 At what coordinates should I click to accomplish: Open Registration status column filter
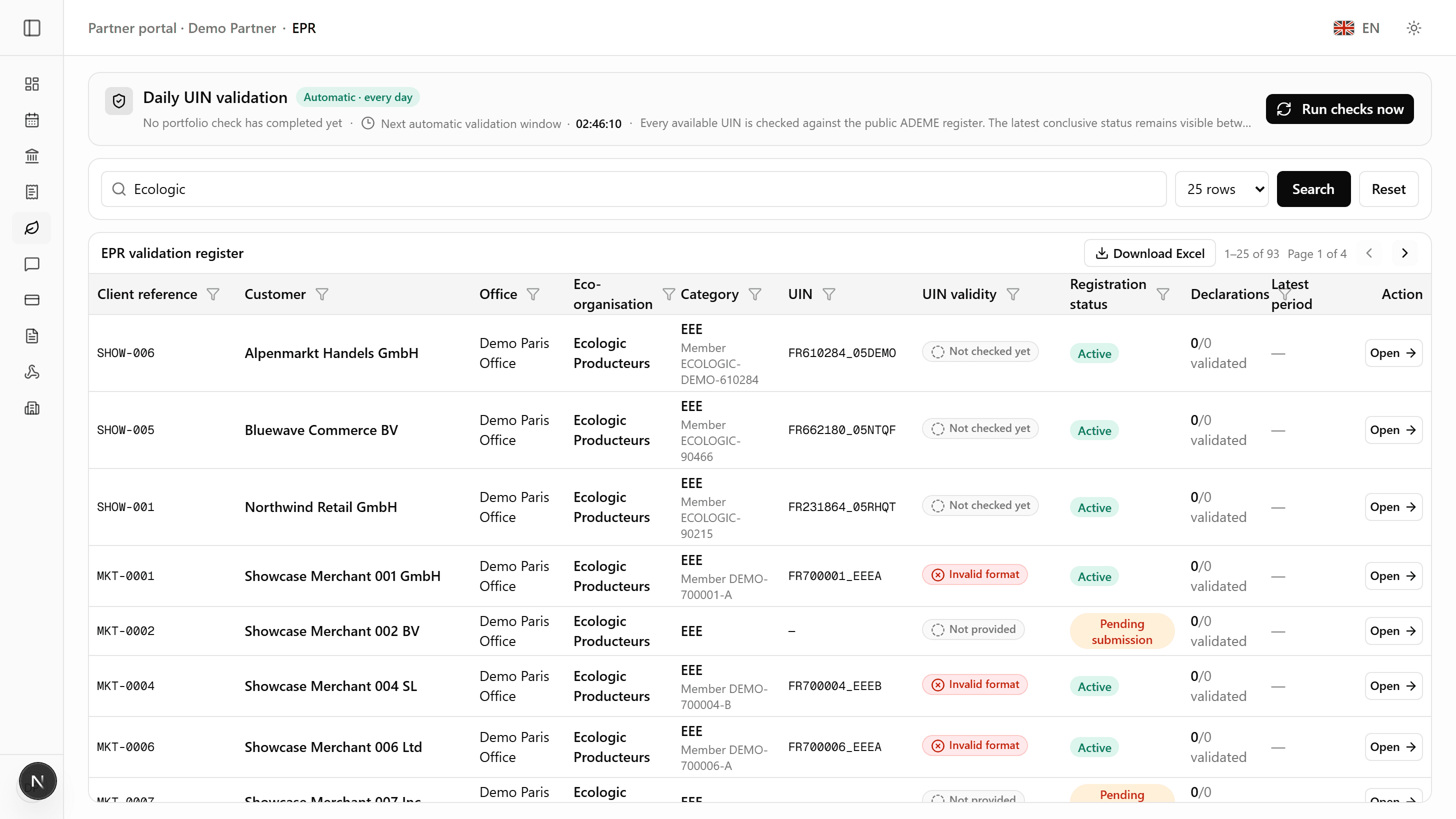tap(1162, 294)
